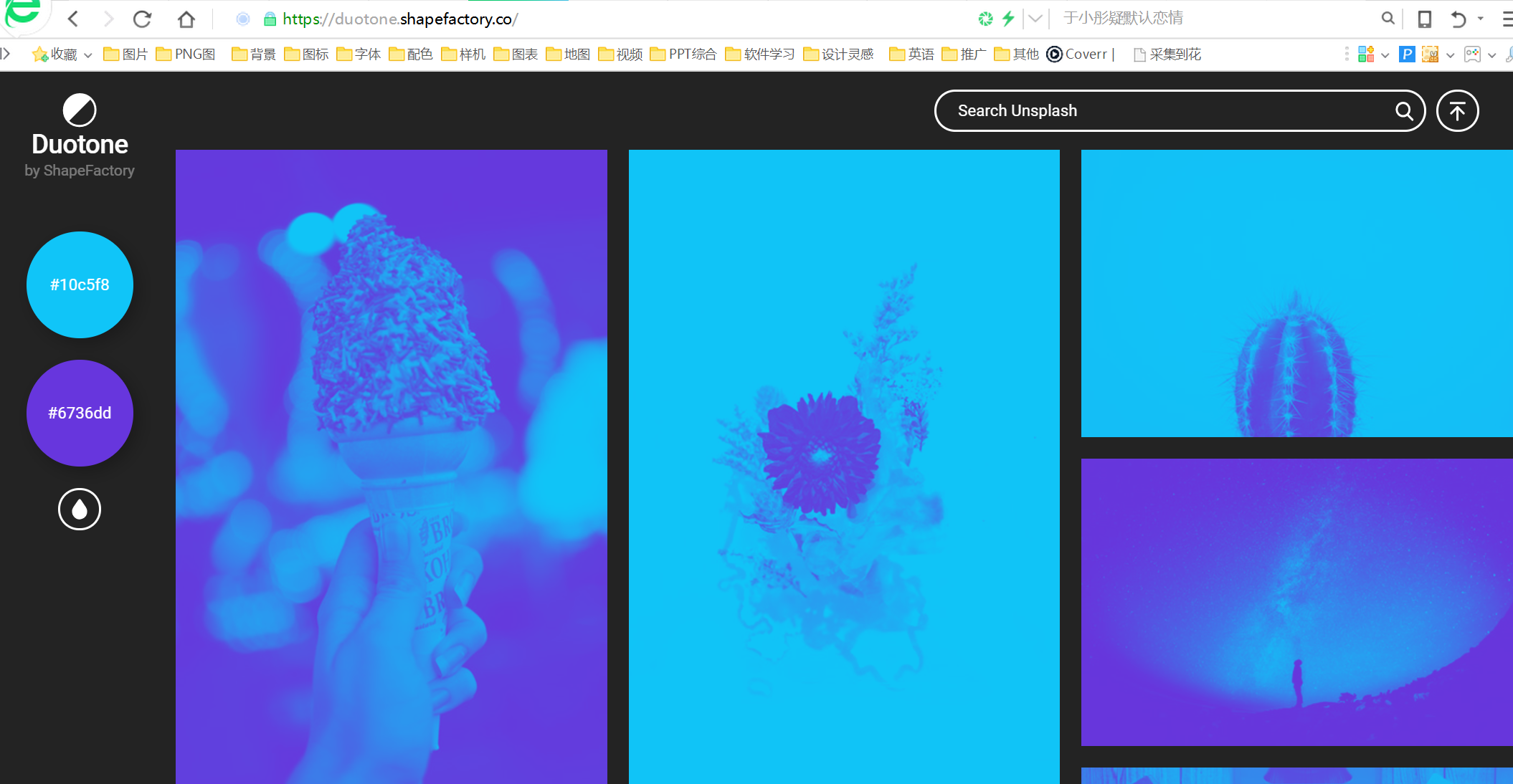Click the droplet color-randomize icon in sidebar
The image size is (1513, 784).
point(79,510)
